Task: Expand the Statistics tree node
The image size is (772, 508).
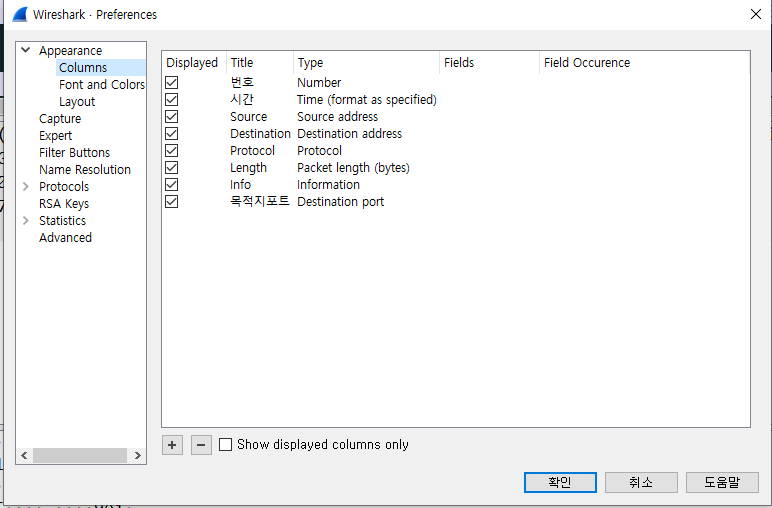Action: tap(26, 221)
